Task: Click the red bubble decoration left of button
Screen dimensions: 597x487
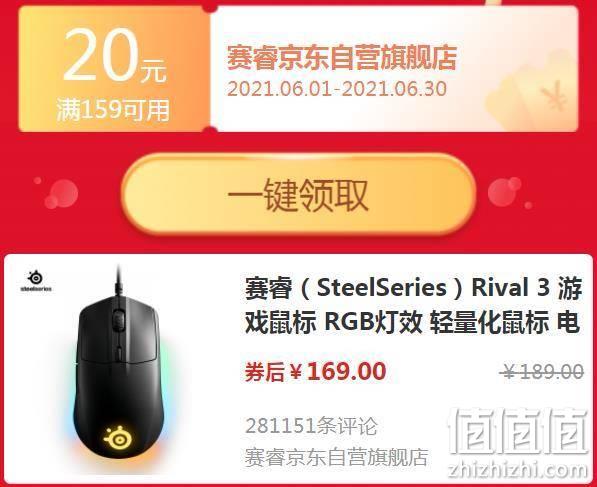Action: coord(61,194)
